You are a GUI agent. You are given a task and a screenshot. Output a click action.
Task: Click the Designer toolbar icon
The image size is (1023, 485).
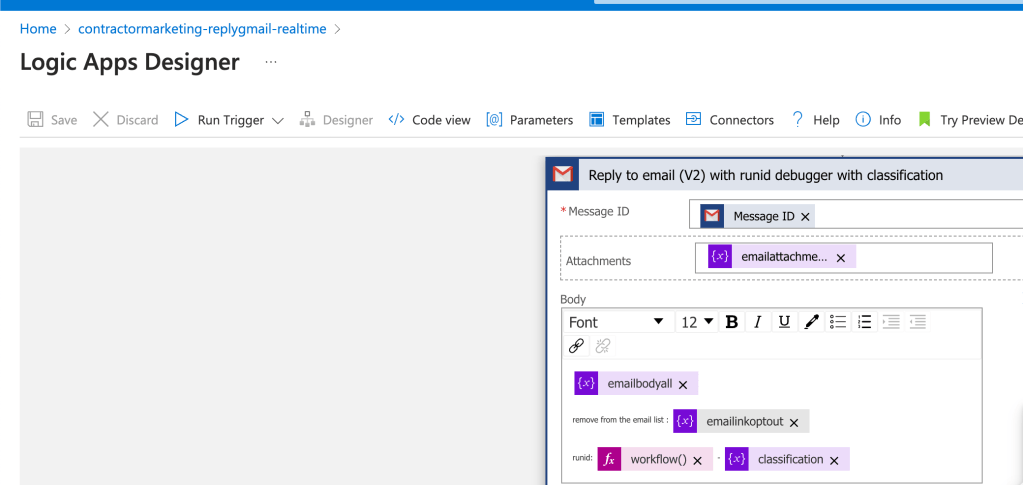pyautogui.click(x=307, y=119)
